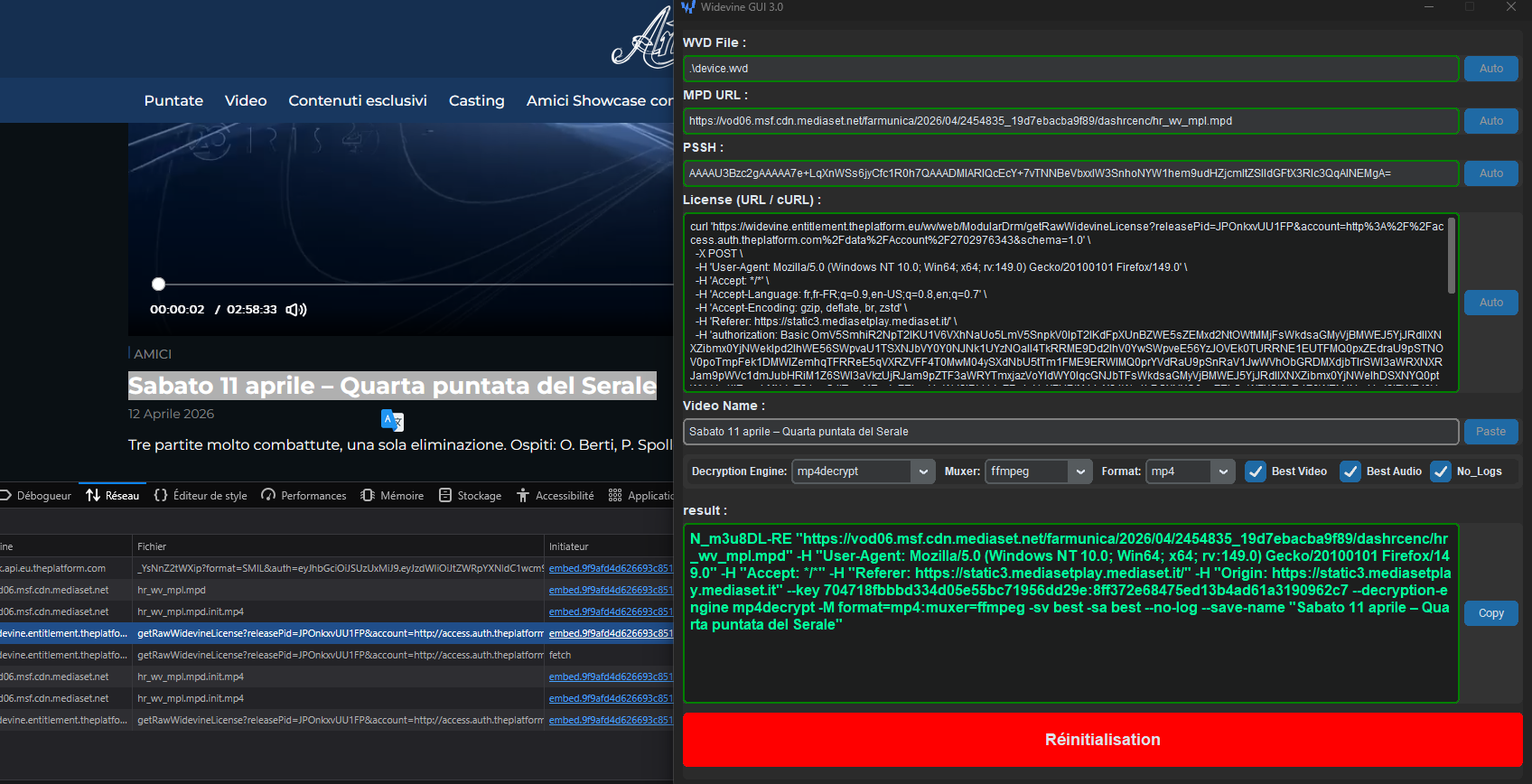Viewport: 1532px width, 784px height.
Task: Click the Widevine GUI app icon in title bar
Action: click(688, 7)
